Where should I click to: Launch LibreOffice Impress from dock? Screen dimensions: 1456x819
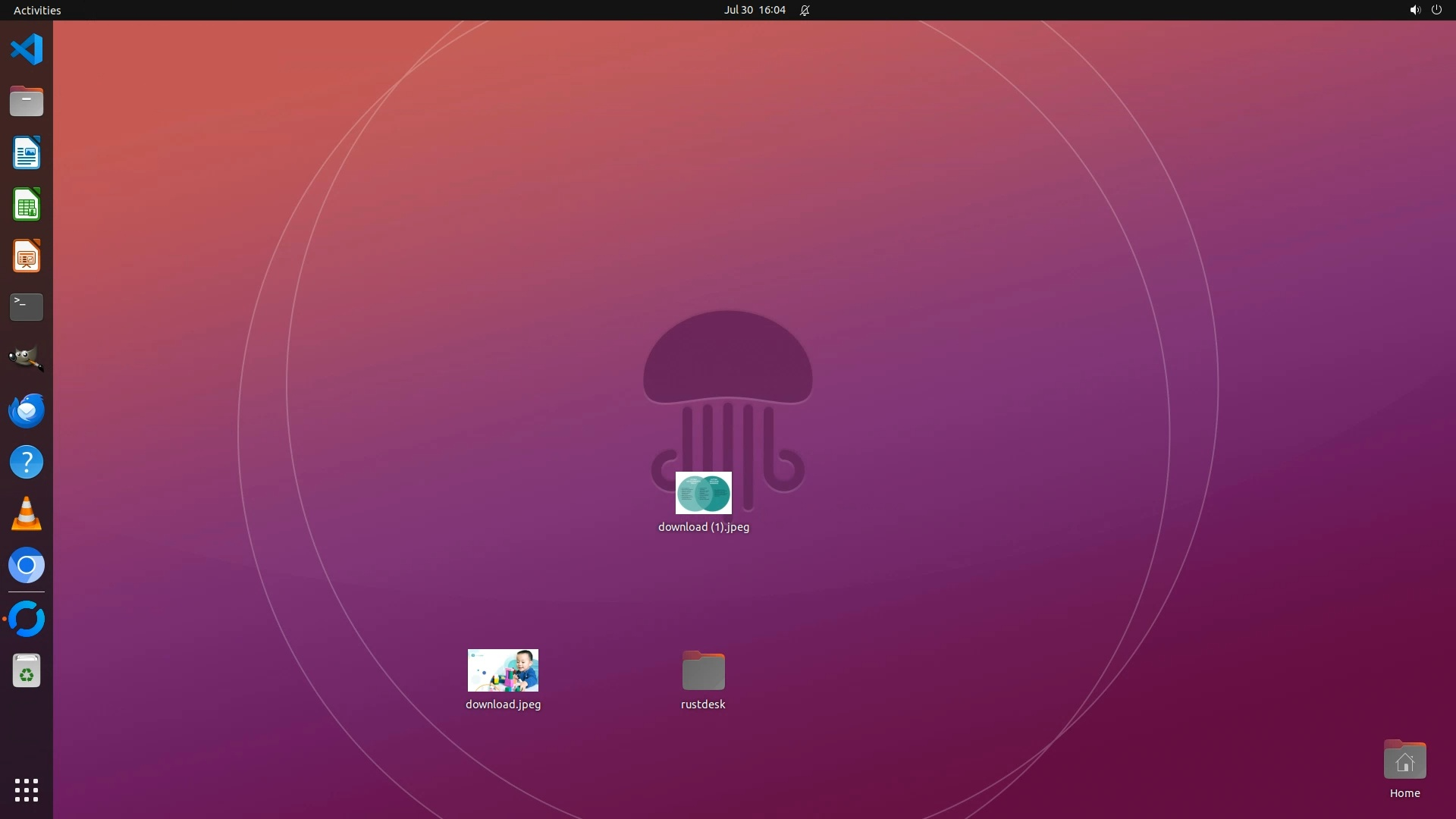(27, 256)
